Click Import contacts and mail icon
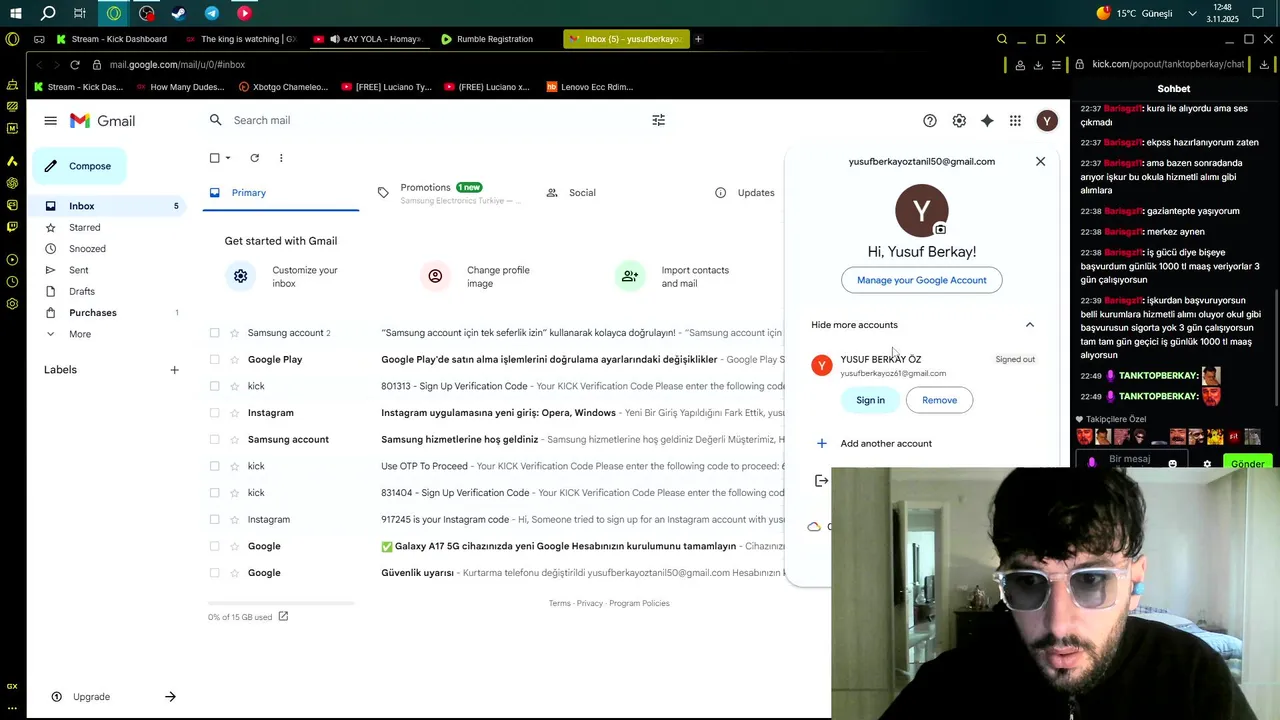Viewport: 1280px width, 720px height. click(629, 276)
